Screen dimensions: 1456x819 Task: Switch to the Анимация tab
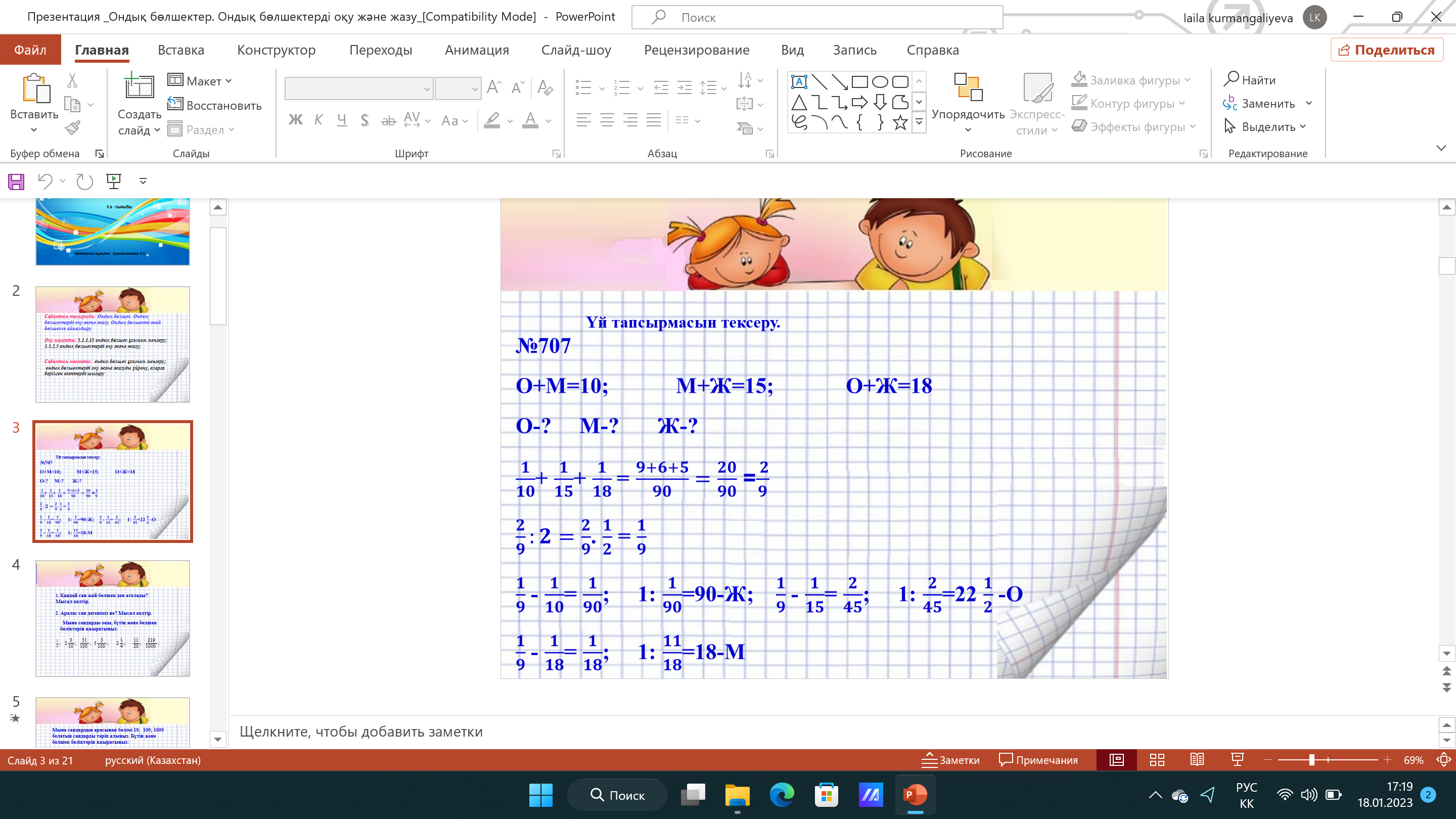(476, 50)
